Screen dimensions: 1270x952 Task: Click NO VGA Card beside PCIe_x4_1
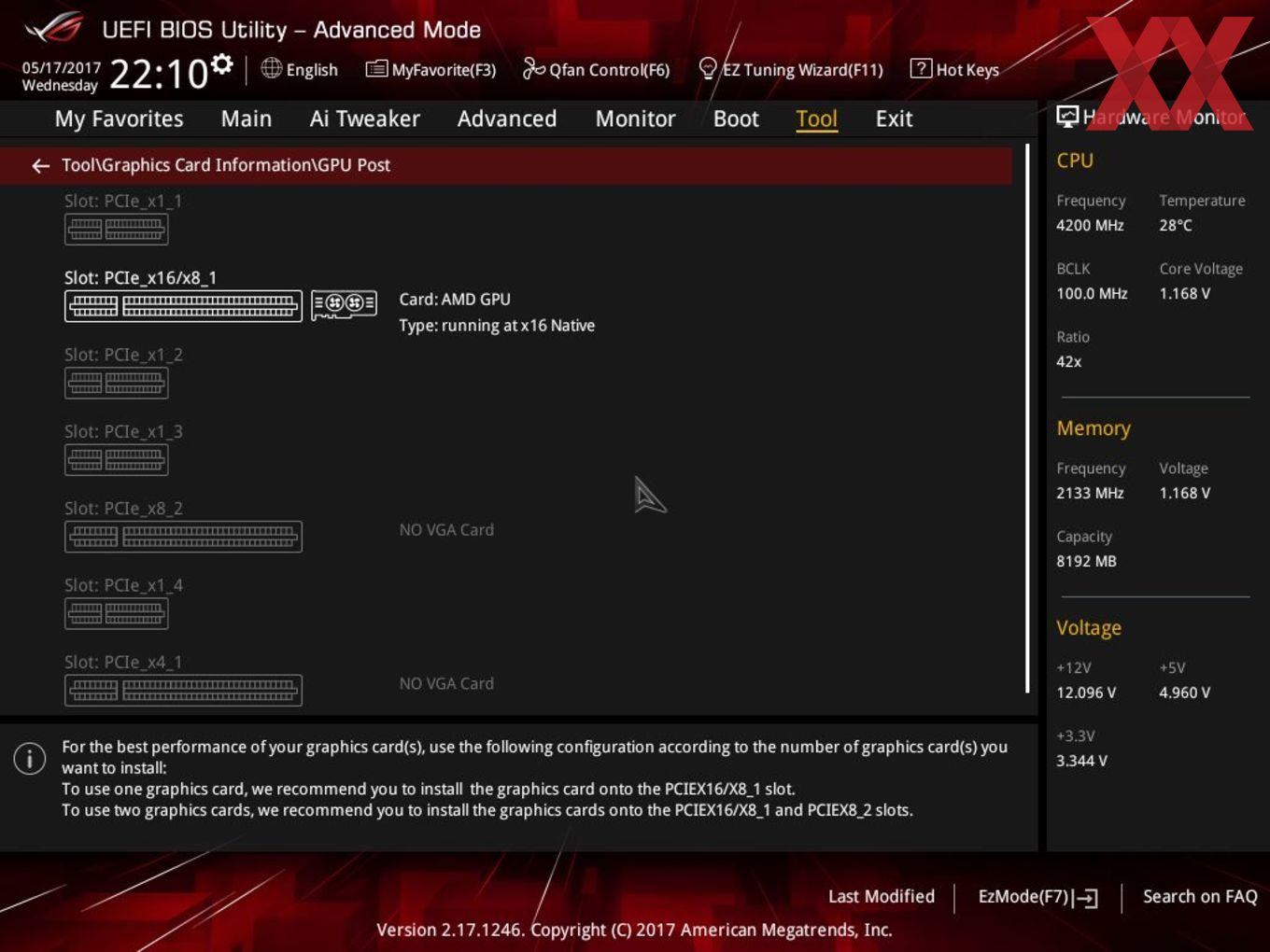446,684
